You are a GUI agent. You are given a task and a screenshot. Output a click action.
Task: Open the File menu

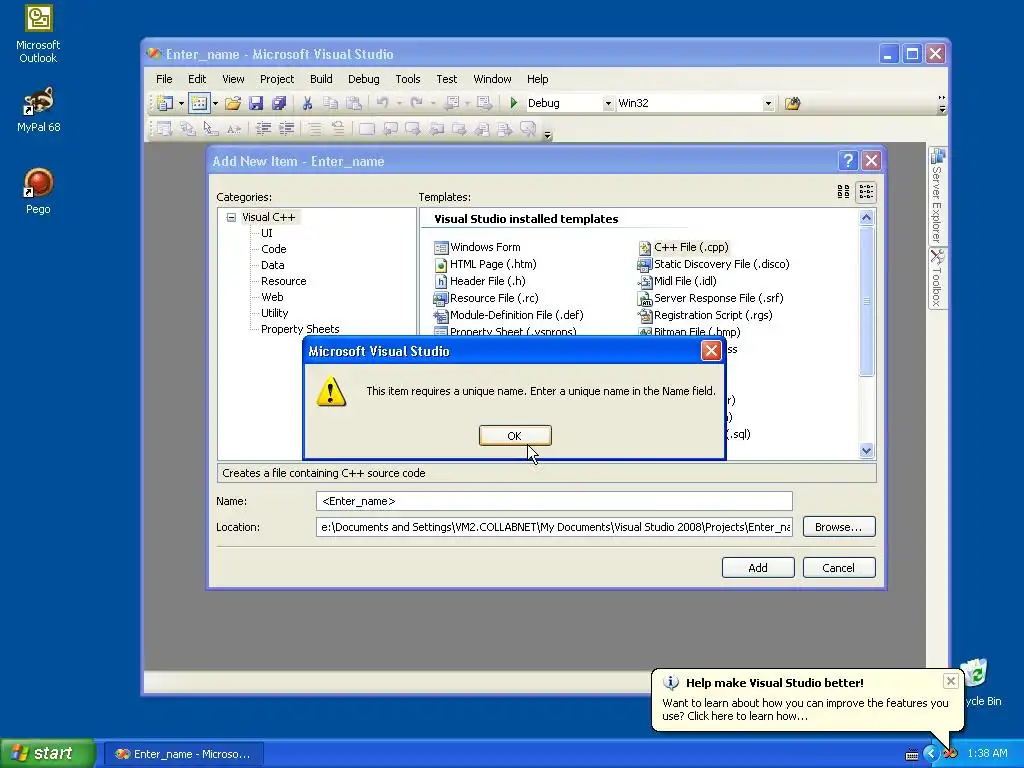point(164,79)
